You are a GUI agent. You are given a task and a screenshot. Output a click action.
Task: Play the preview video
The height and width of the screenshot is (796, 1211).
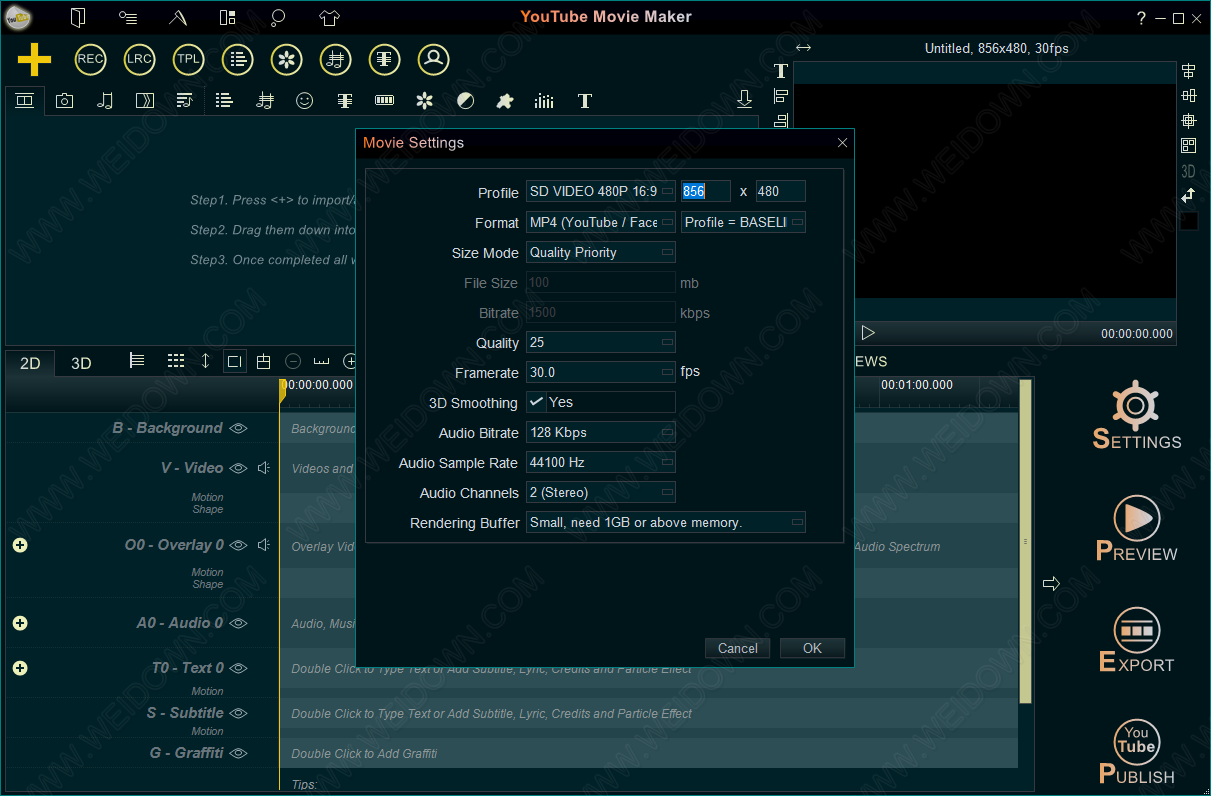pos(868,333)
